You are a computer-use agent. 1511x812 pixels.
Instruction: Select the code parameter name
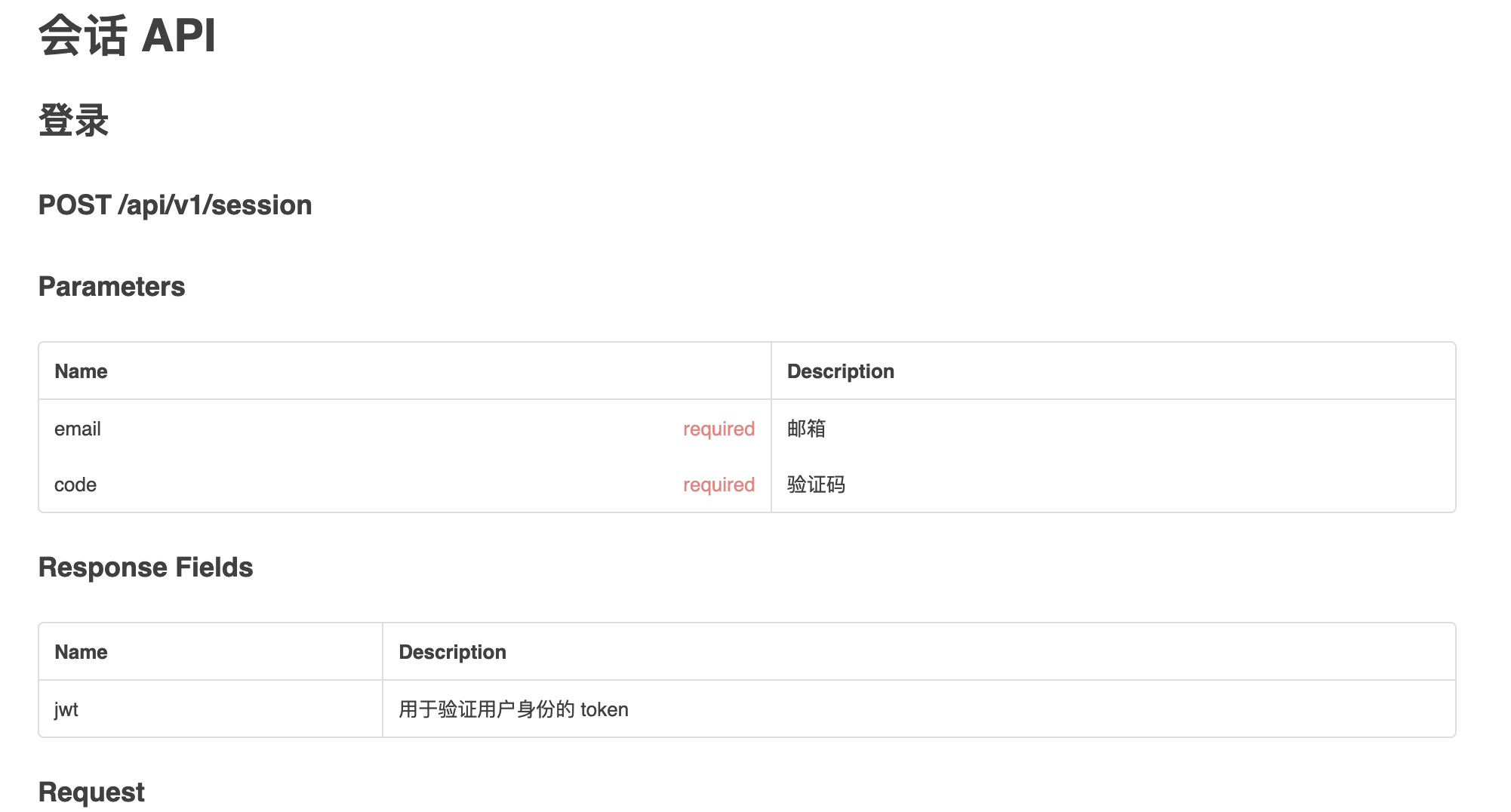pyautogui.click(x=75, y=484)
